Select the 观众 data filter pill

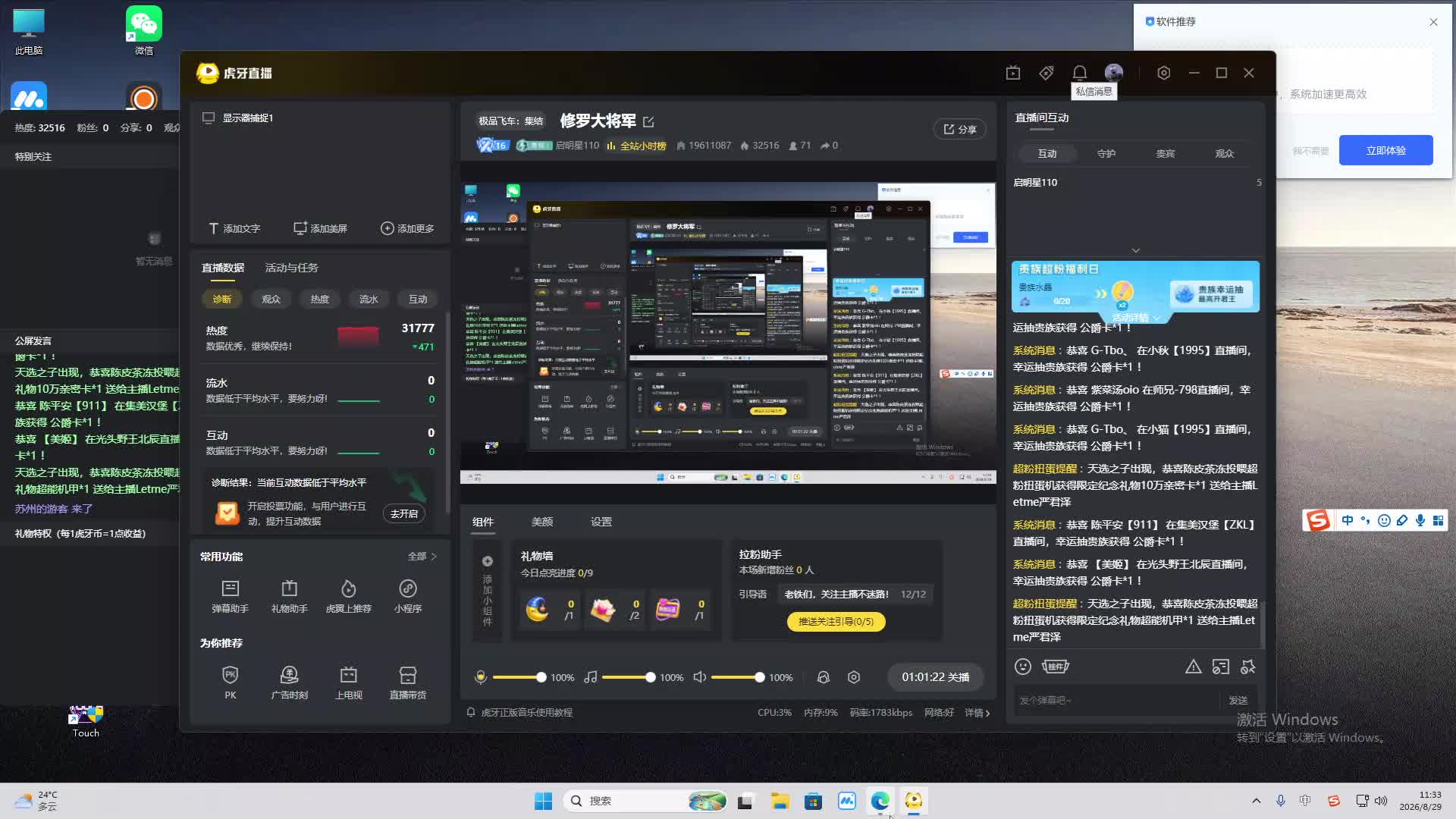point(271,300)
